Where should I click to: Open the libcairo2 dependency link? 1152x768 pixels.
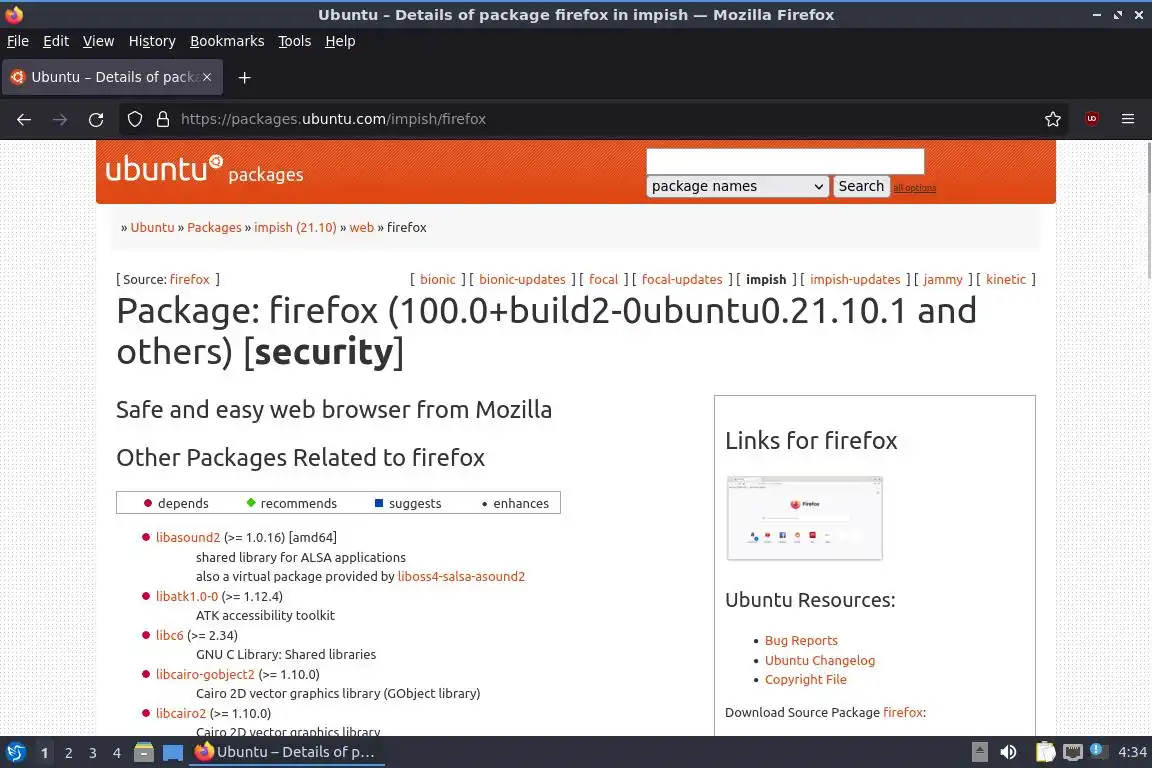pyautogui.click(x=181, y=713)
